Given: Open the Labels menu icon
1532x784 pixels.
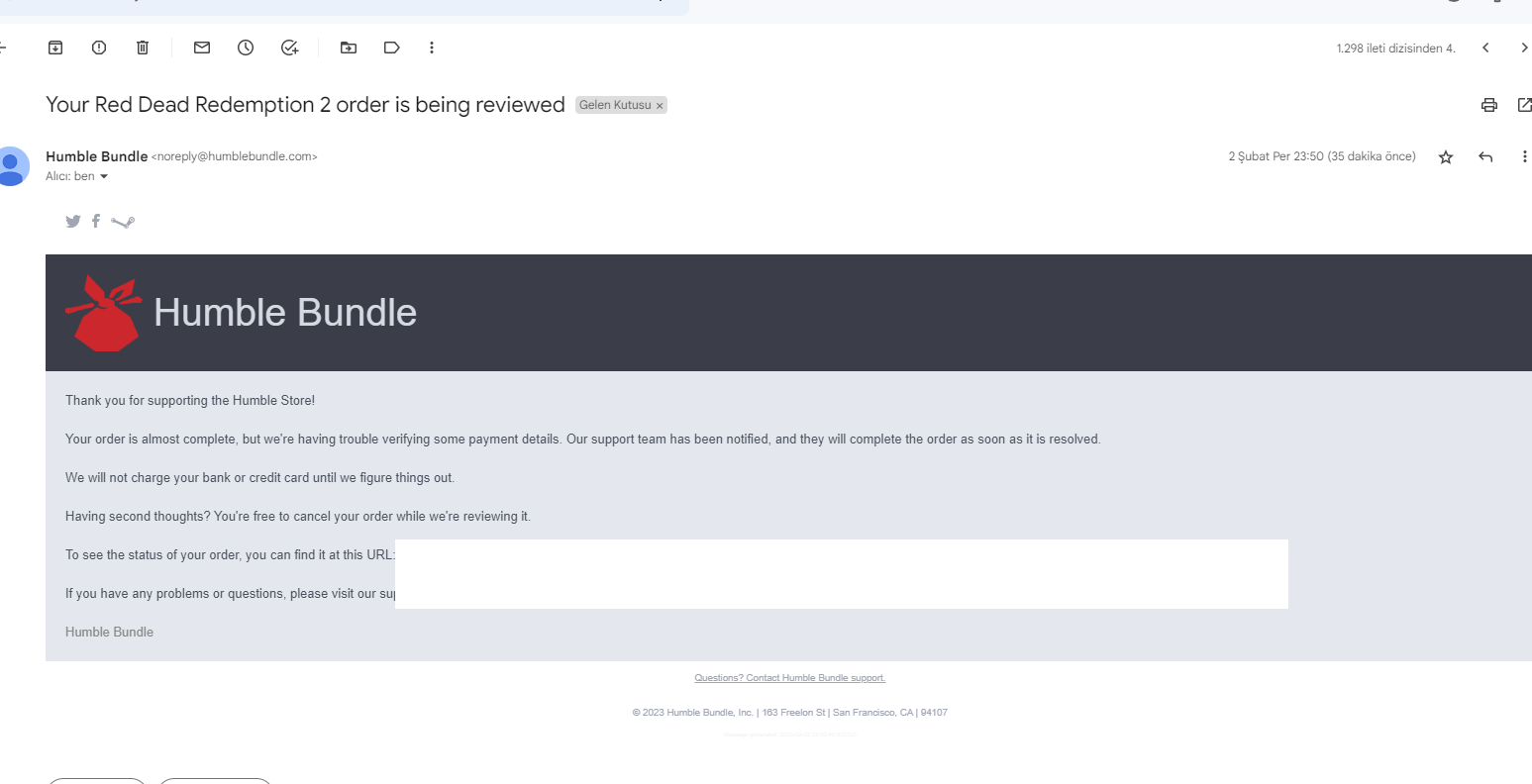Looking at the screenshot, I should click(392, 48).
